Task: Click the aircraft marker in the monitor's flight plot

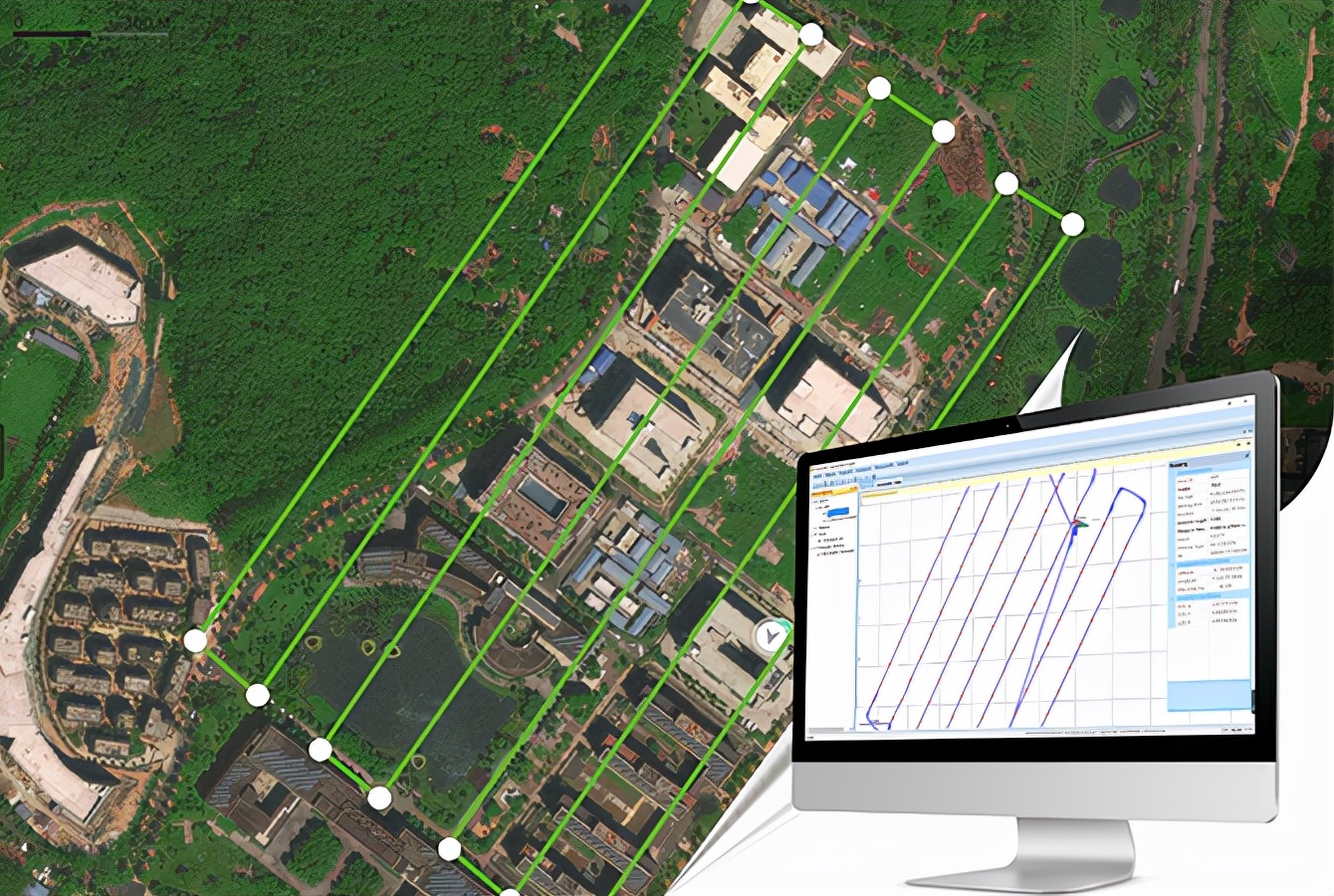Action: (1077, 523)
